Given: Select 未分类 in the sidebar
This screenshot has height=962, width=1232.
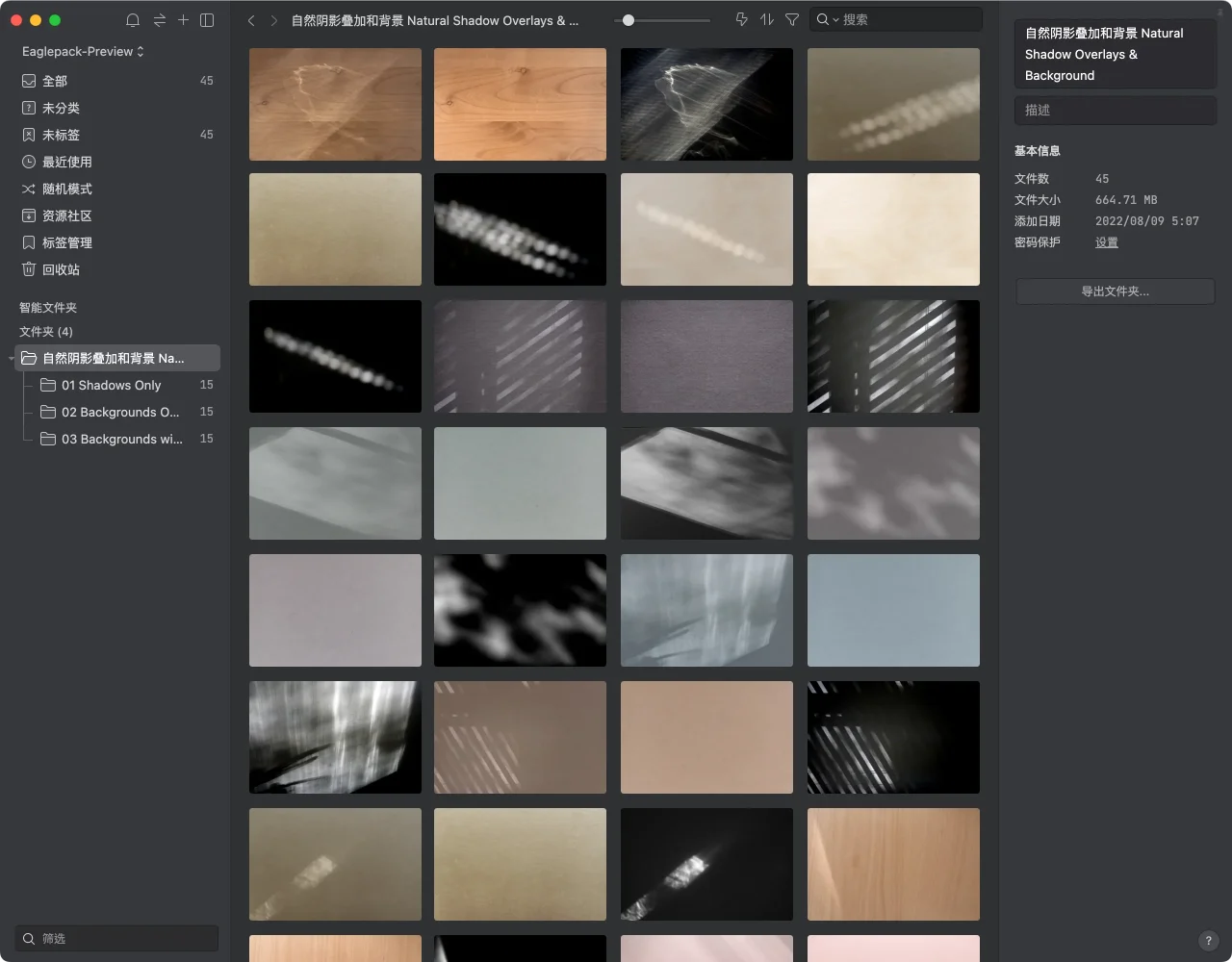Looking at the screenshot, I should (x=117, y=108).
